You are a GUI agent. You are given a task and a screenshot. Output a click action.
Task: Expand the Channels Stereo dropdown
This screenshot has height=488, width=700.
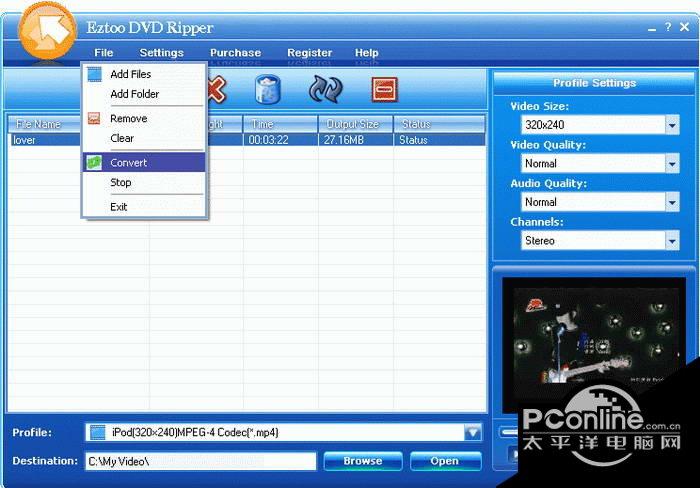click(672, 241)
